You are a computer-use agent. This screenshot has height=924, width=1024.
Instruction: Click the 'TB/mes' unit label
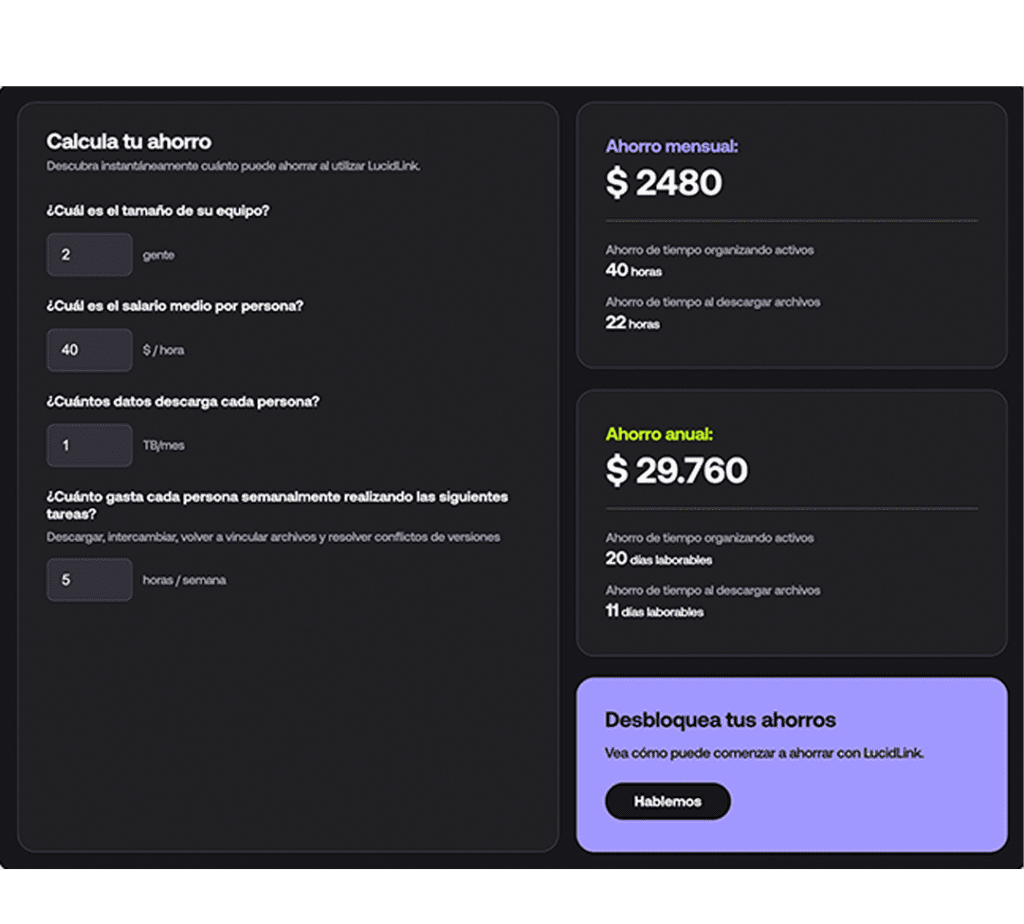pyautogui.click(x=163, y=446)
